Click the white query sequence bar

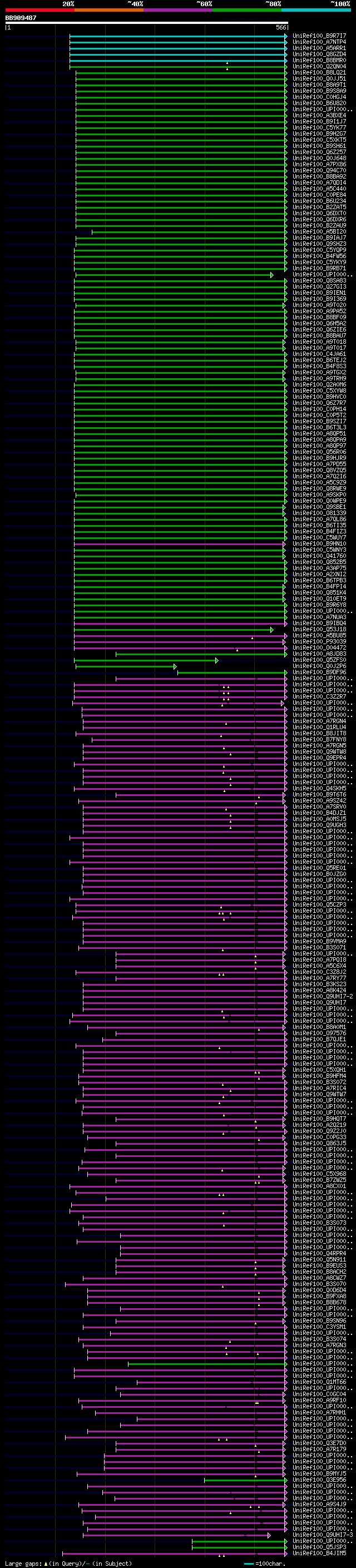147,23
